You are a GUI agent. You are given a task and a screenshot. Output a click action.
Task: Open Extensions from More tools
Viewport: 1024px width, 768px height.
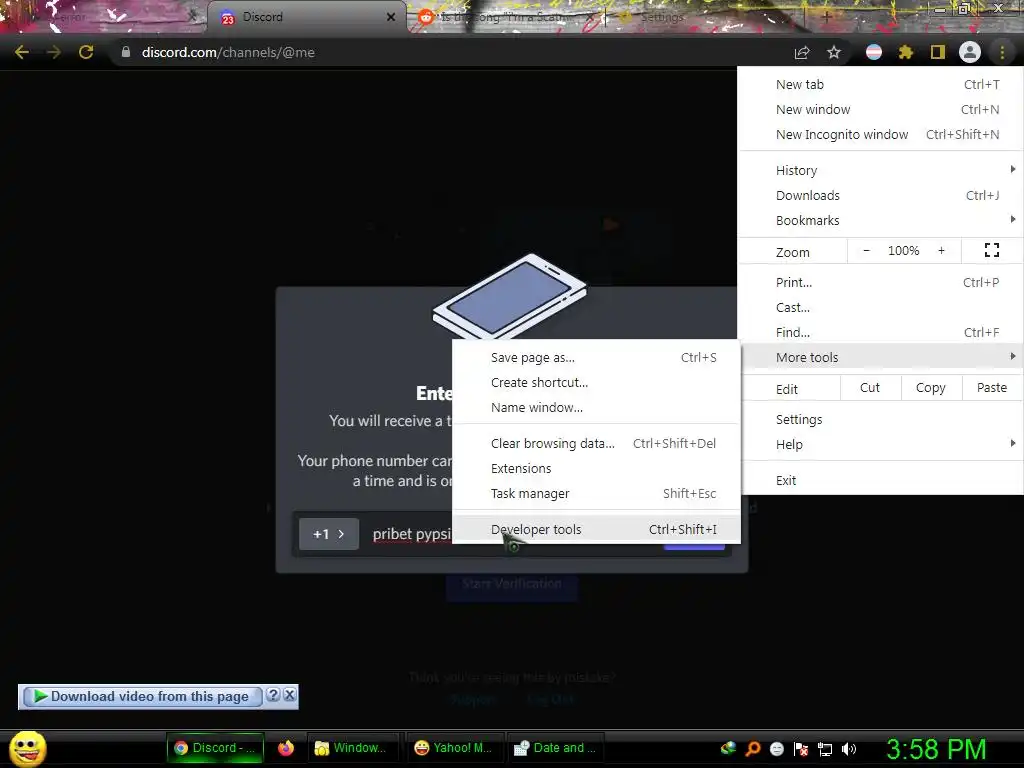(x=596, y=468)
